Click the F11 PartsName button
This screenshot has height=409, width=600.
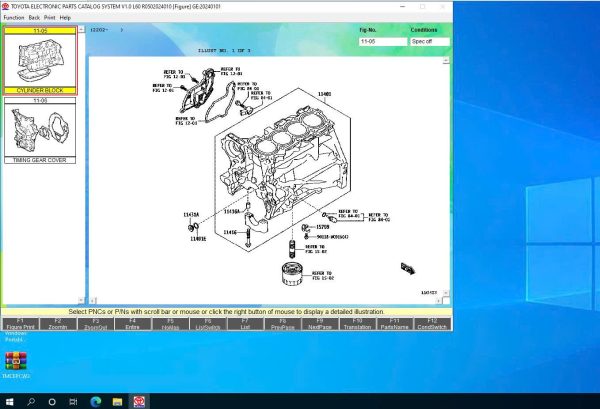pos(395,324)
